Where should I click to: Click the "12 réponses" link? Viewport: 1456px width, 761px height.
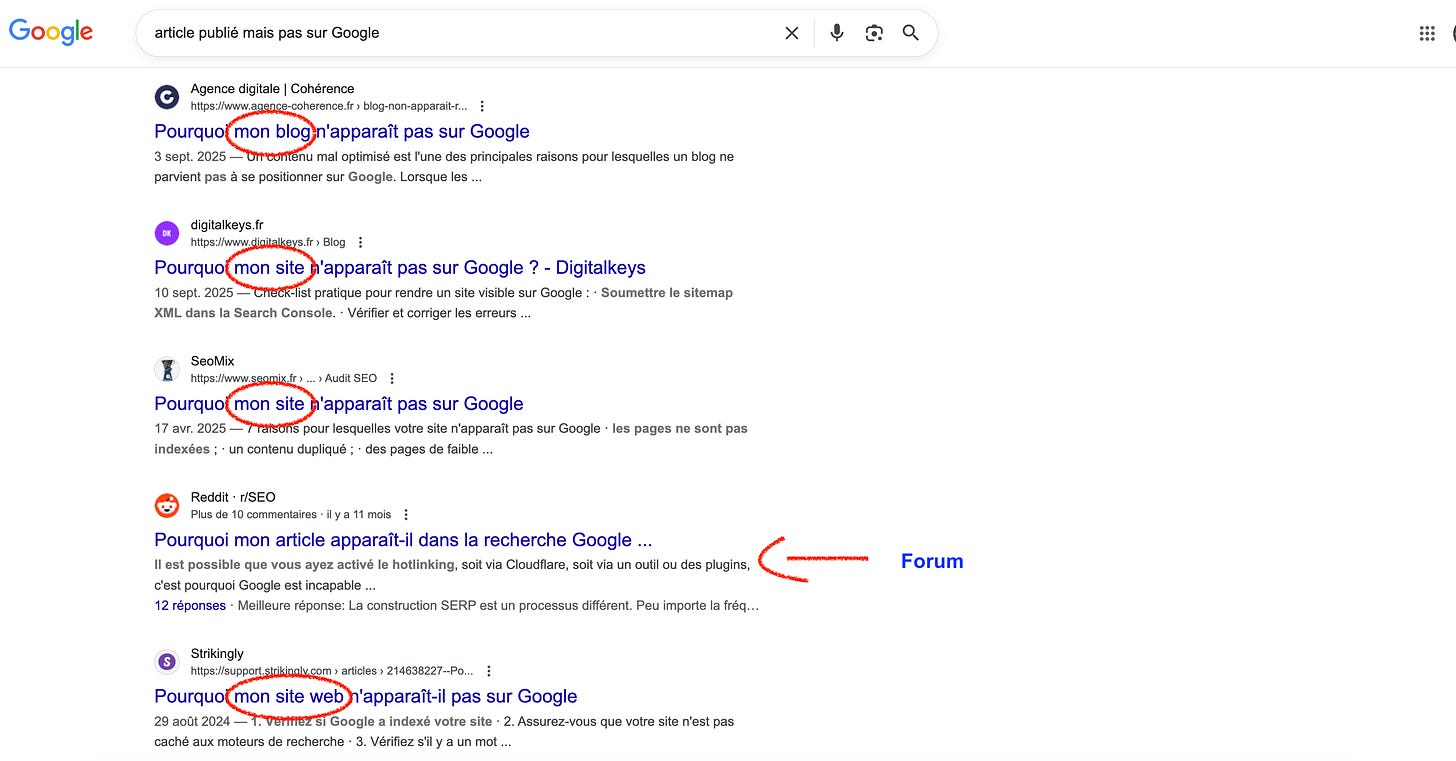(190, 605)
